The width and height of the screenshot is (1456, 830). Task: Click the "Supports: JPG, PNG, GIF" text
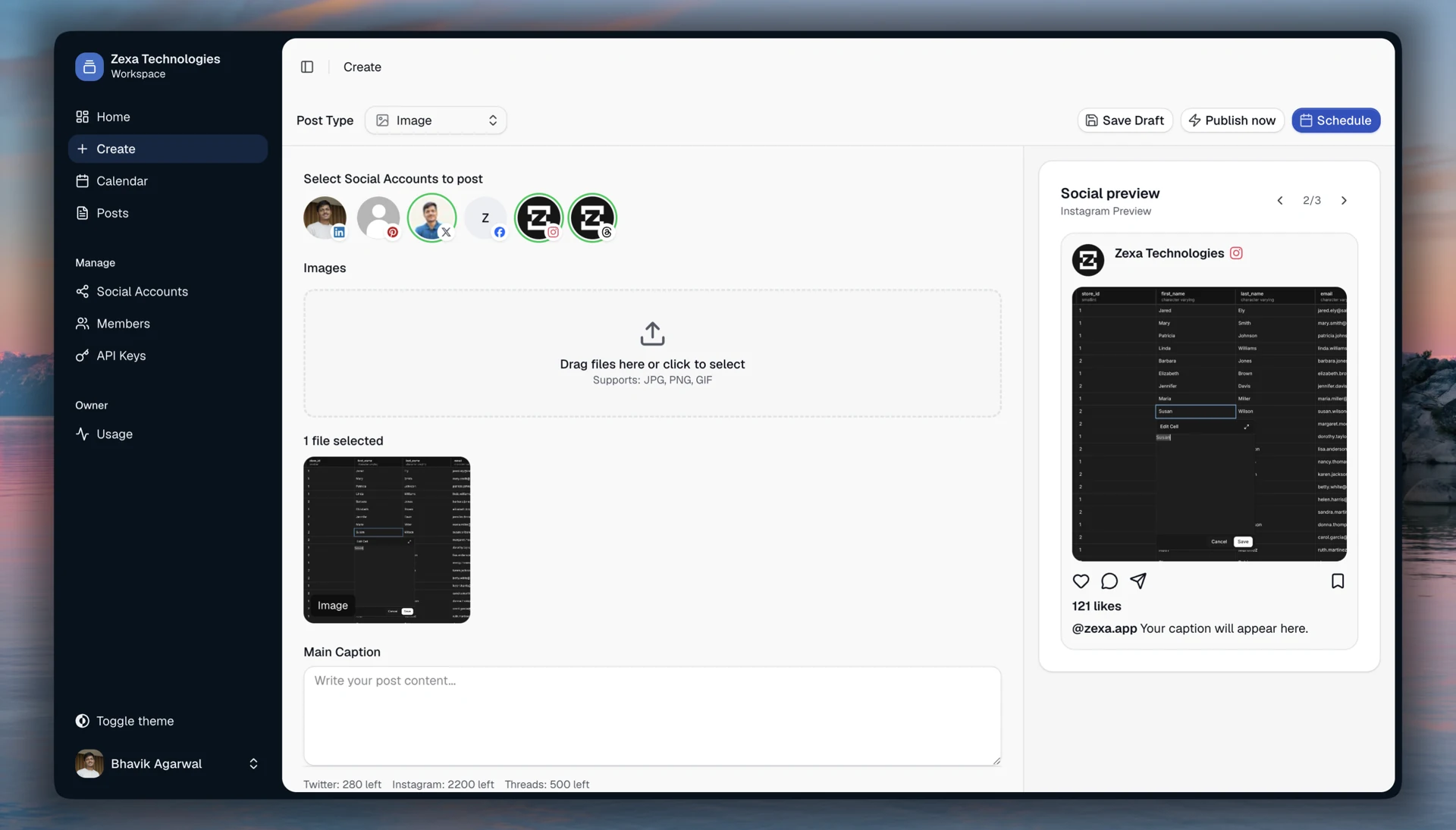(652, 381)
